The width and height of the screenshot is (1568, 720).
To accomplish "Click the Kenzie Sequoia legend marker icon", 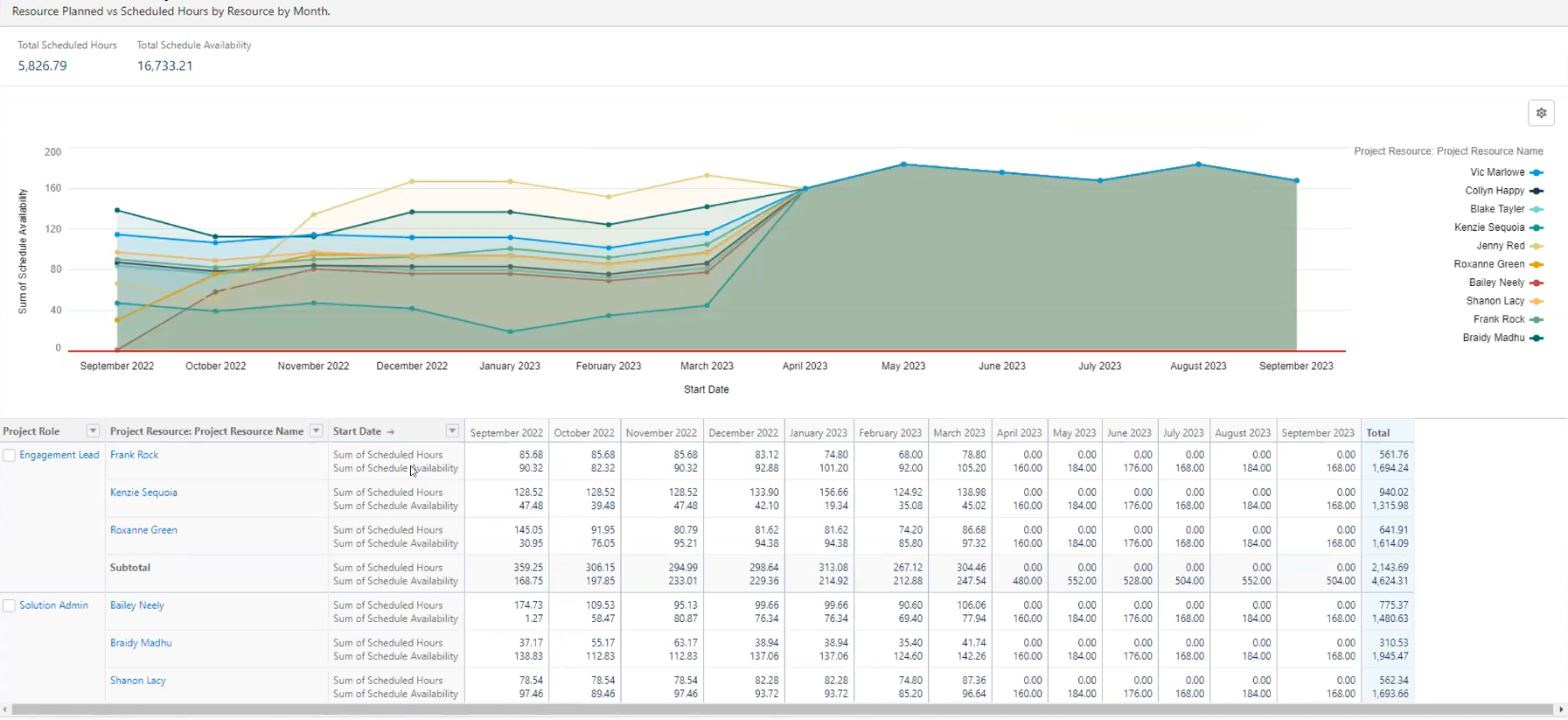I will [1537, 228].
